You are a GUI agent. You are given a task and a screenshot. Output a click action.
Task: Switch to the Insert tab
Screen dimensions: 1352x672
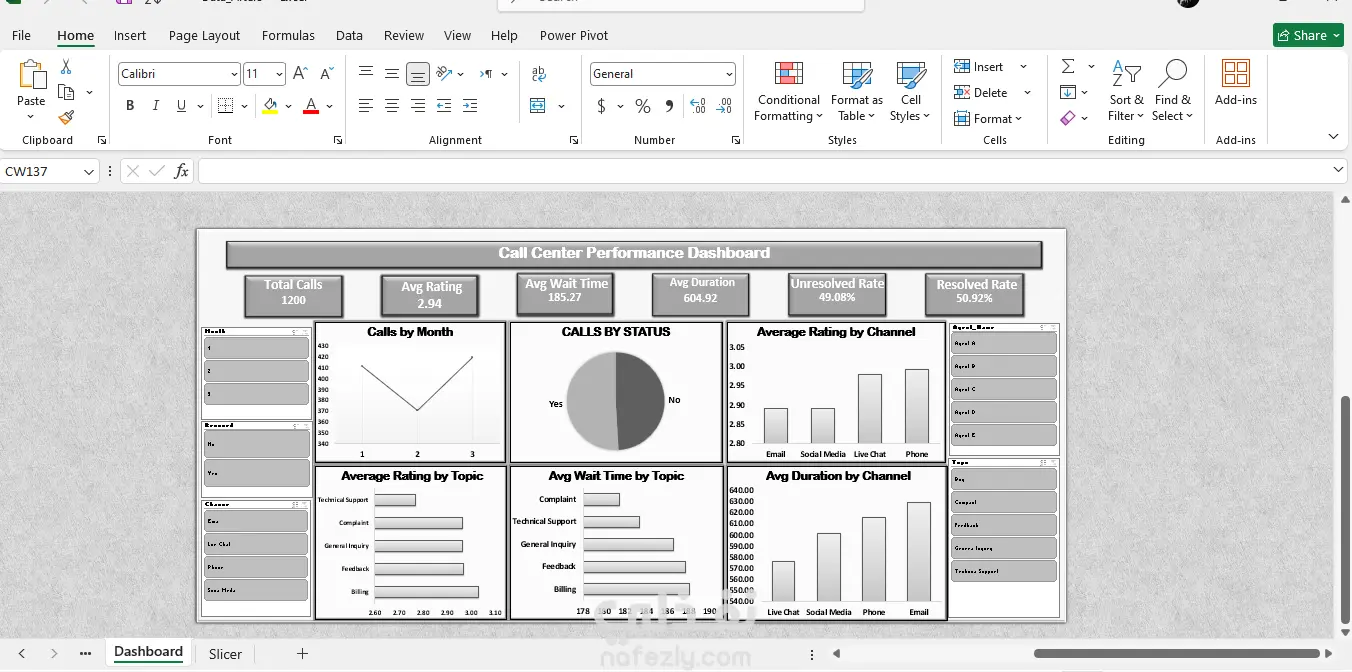[130, 35]
